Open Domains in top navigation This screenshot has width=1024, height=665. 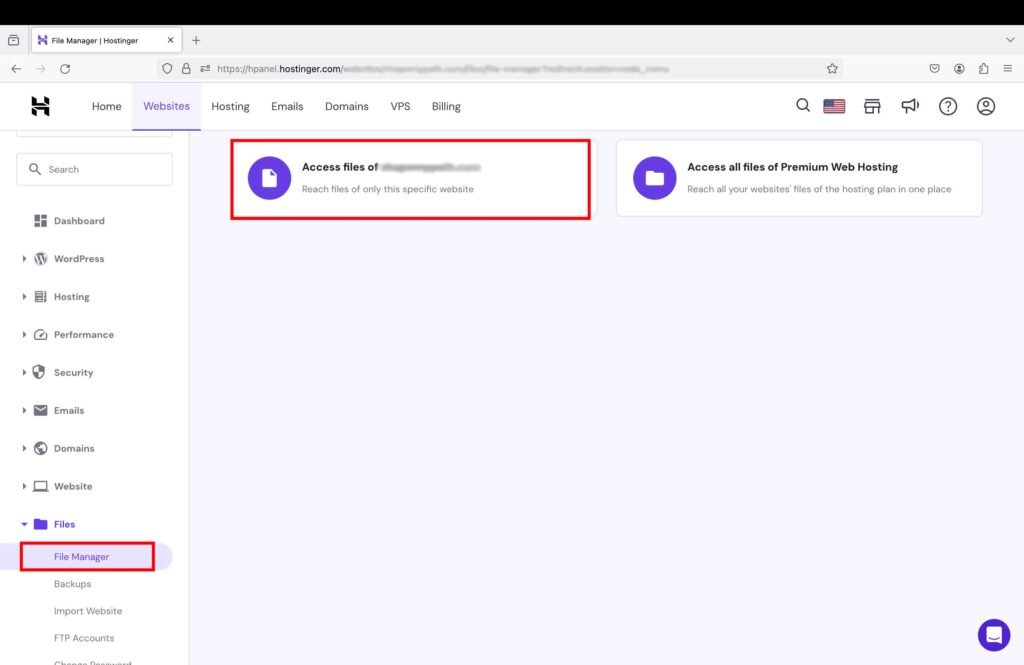pyautogui.click(x=346, y=106)
